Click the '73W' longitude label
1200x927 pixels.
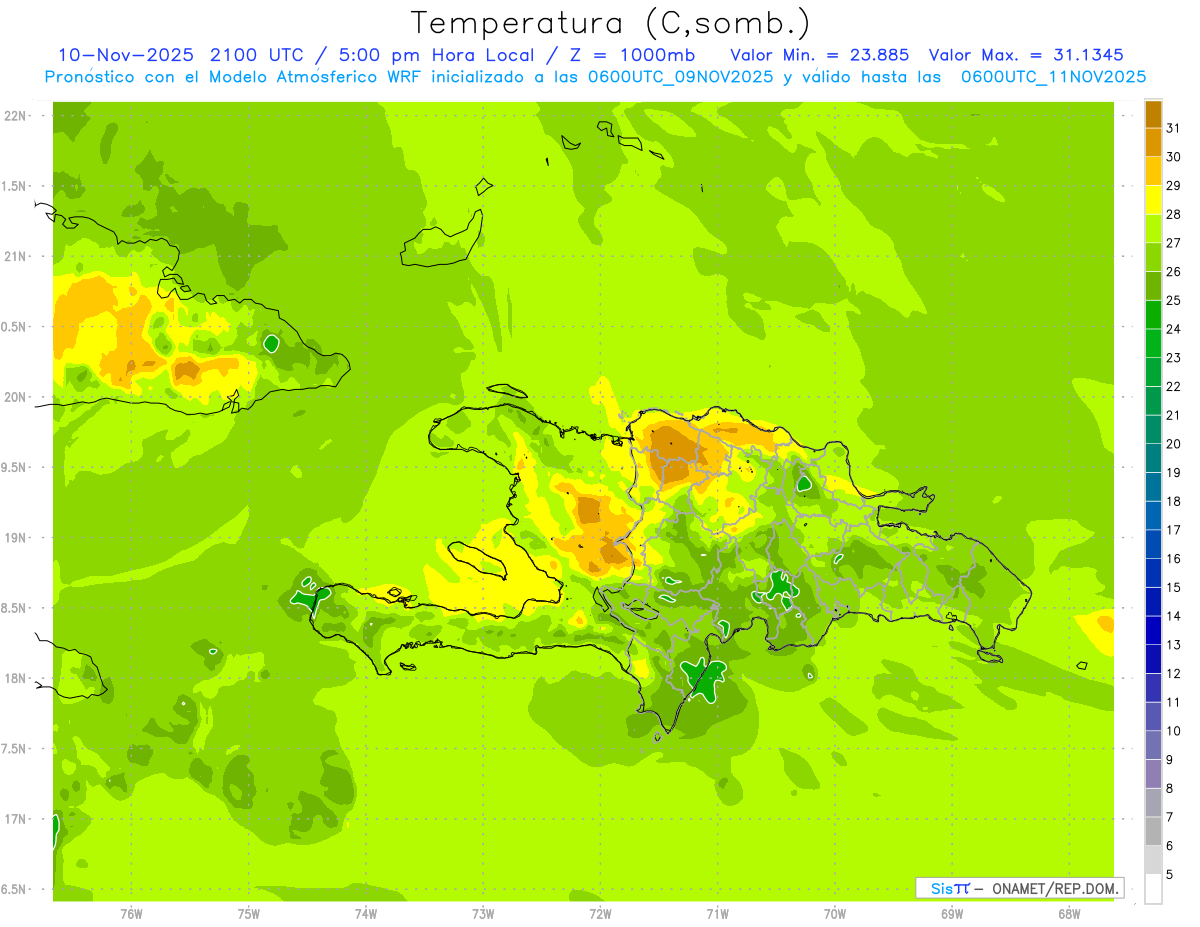click(x=483, y=914)
